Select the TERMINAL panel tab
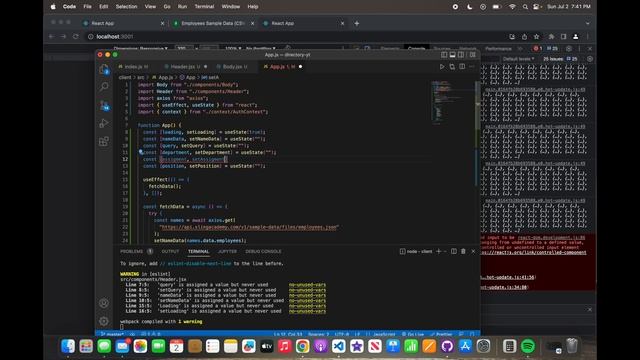This screenshot has height=360, width=640. [x=198, y=251]
